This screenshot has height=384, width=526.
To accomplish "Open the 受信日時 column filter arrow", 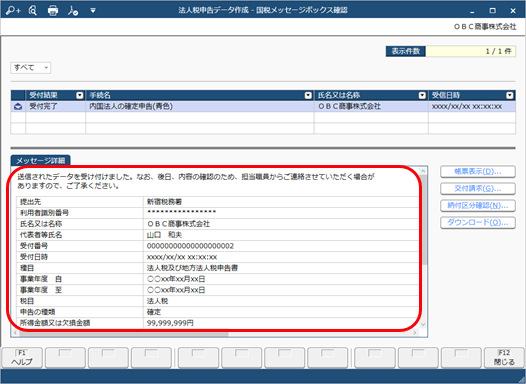I will click(x=510, y=96).
